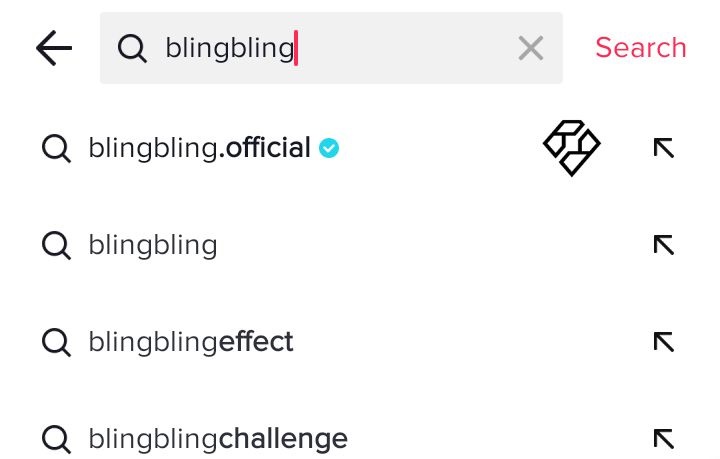
Task: Click magnifier icon beside blingblingchallenge
Action: 56,439
